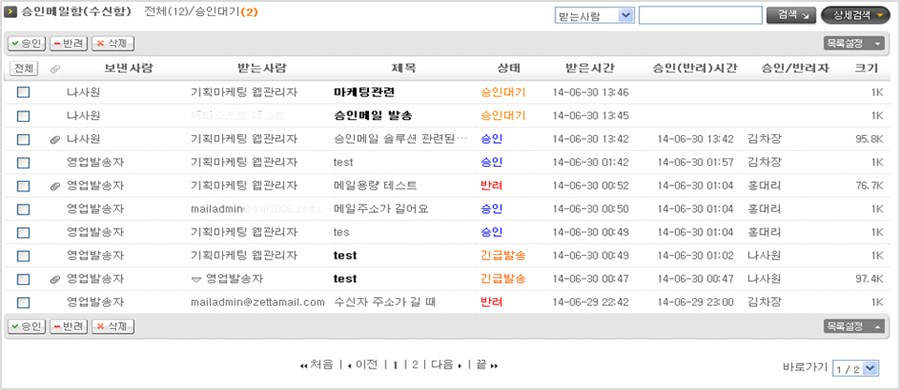Image resolution: width=900 pixels, height=390 pixels.
Task: Go to 처음 first page
Action: click(317, 365)
